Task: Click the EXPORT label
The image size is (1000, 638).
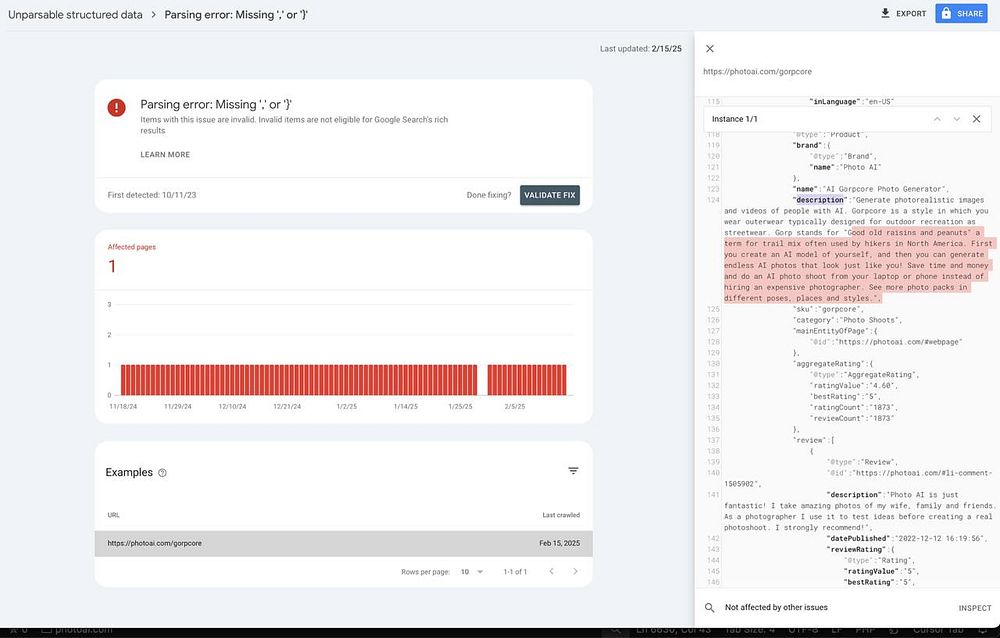Action: click(911, 13)
